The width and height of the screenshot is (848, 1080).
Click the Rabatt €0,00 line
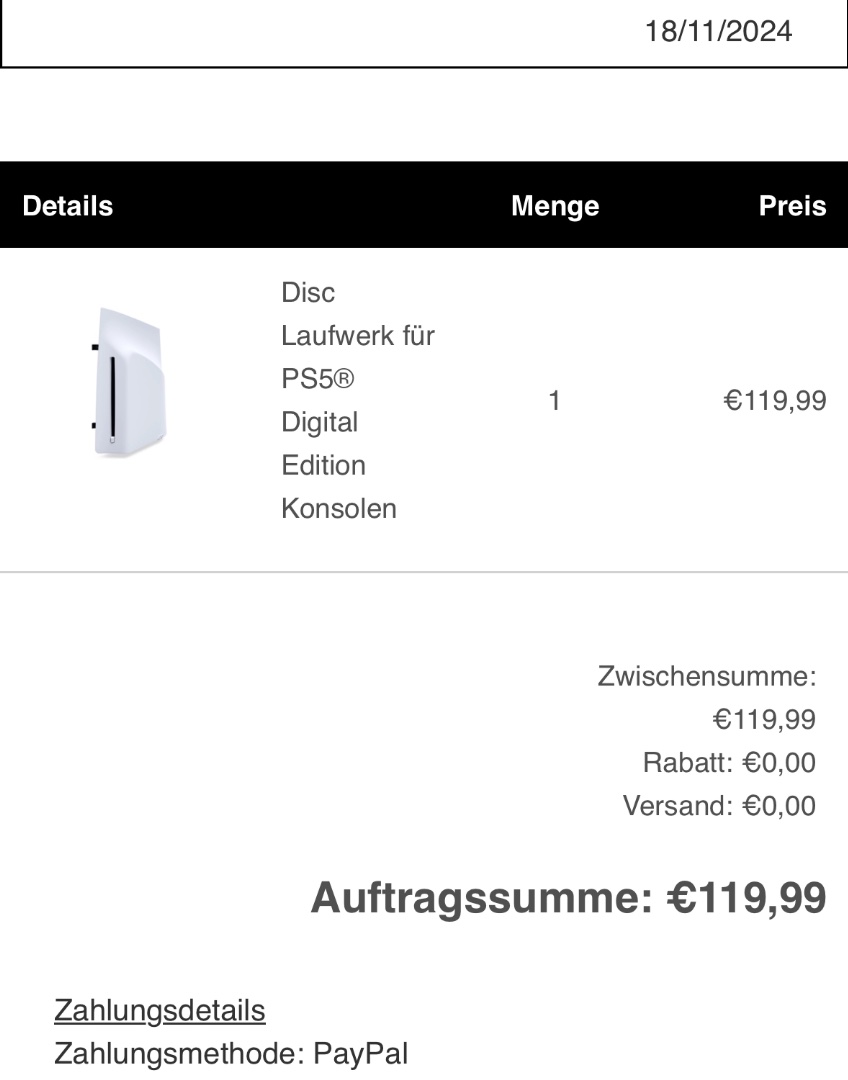click(729, 763)
